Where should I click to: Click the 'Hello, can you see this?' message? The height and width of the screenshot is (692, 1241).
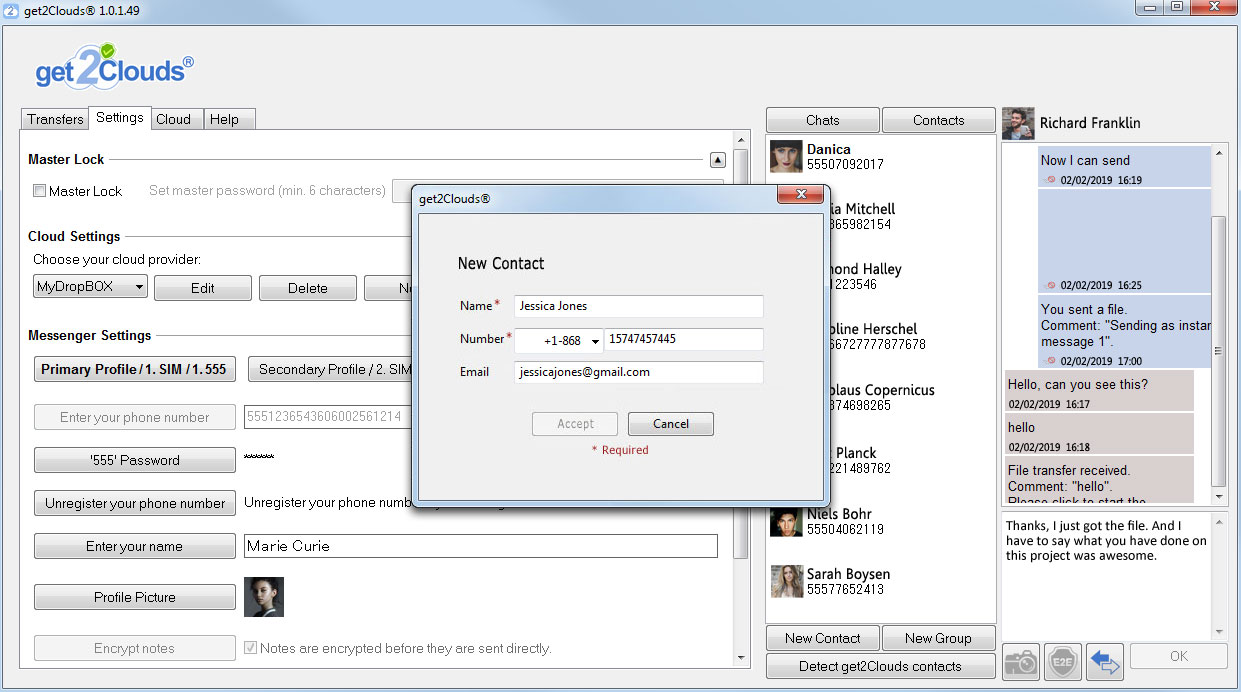[1099, 391]
